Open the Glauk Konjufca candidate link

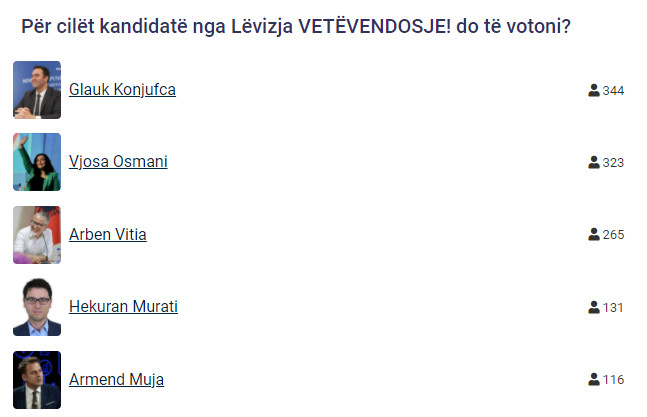click(x=122, y=90)
